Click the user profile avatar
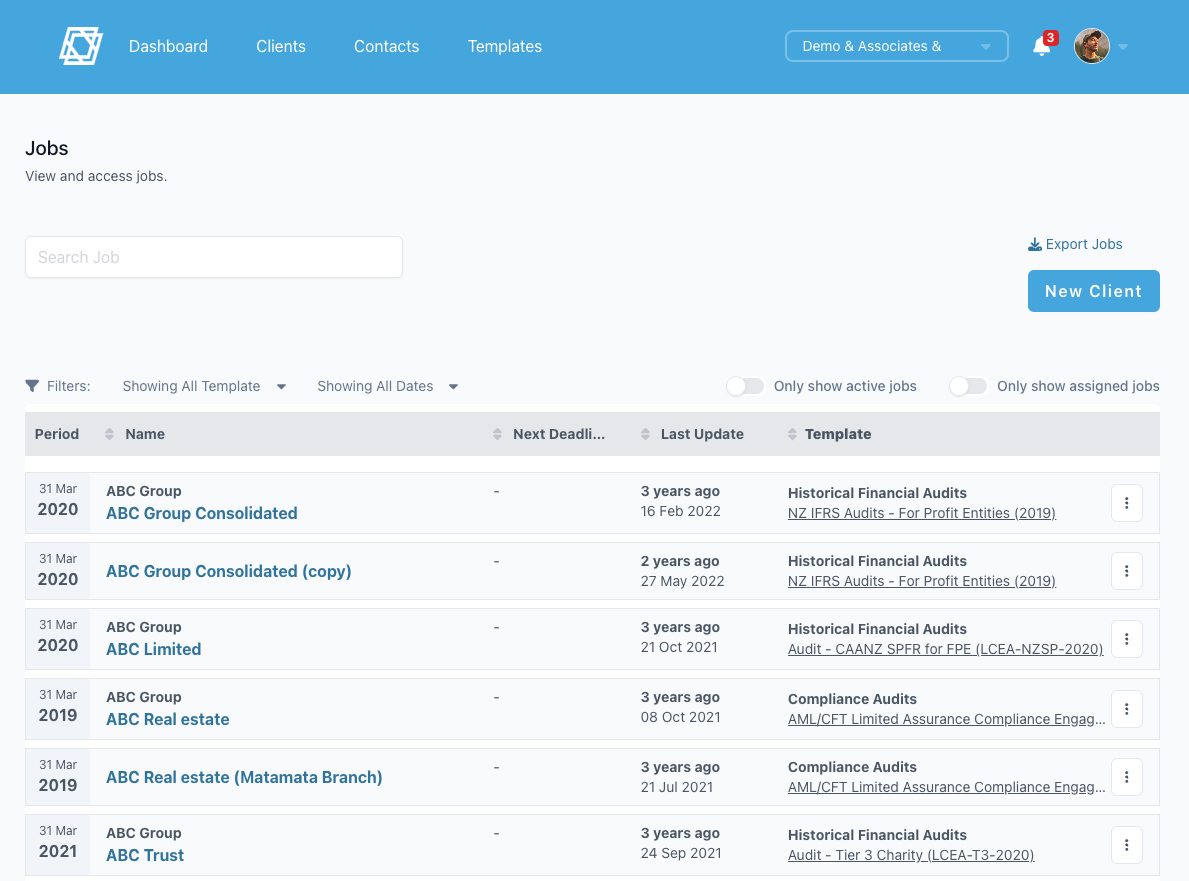The image size is (1189, 881). pyautogui.click(x=1091, y=46)
